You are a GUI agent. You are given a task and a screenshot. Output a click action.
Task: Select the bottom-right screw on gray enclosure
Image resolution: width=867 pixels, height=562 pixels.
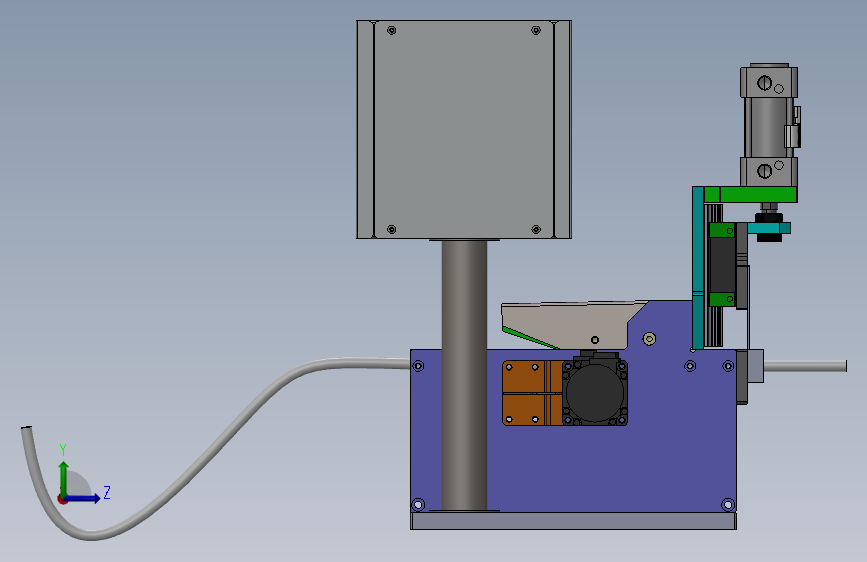536,229
